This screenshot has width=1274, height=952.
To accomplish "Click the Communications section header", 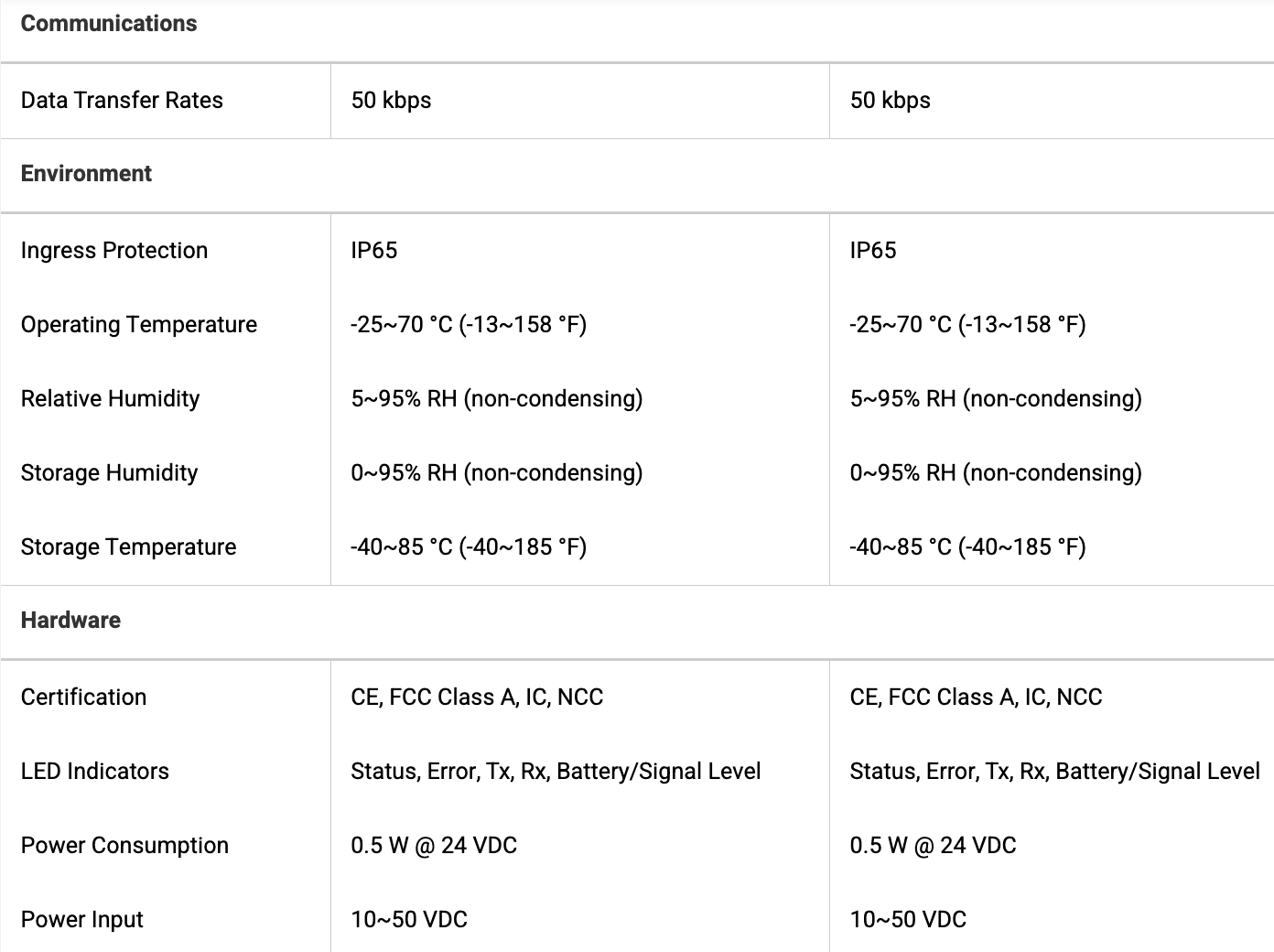I will pos(109,24).
